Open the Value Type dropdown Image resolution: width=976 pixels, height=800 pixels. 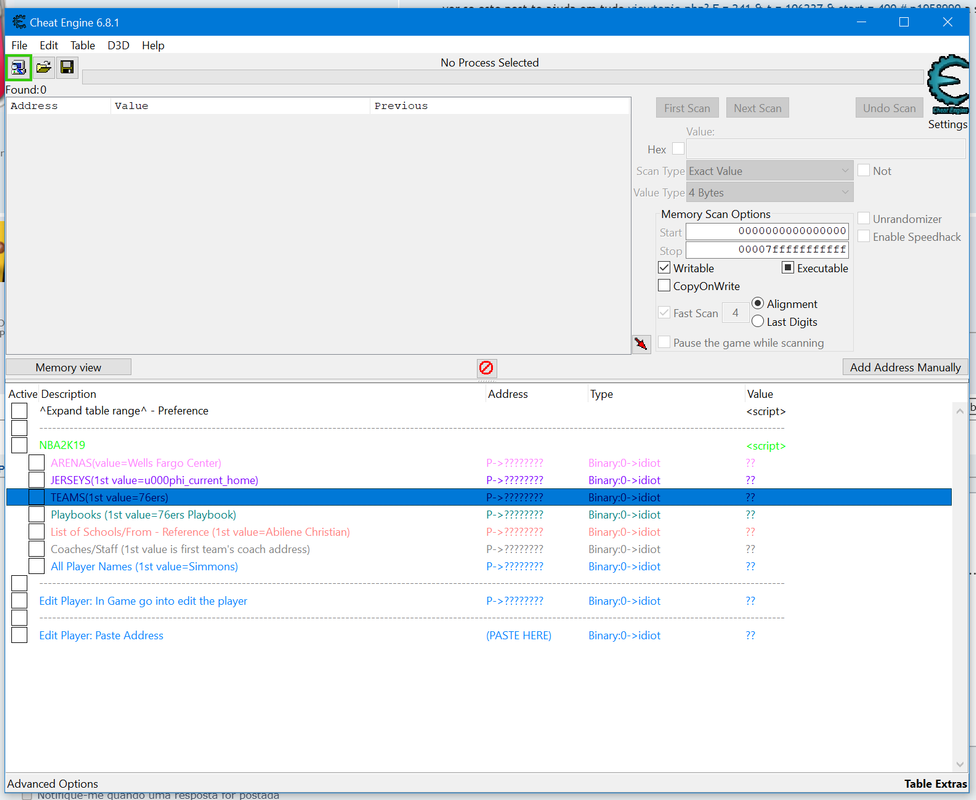[x=770, y=192]
